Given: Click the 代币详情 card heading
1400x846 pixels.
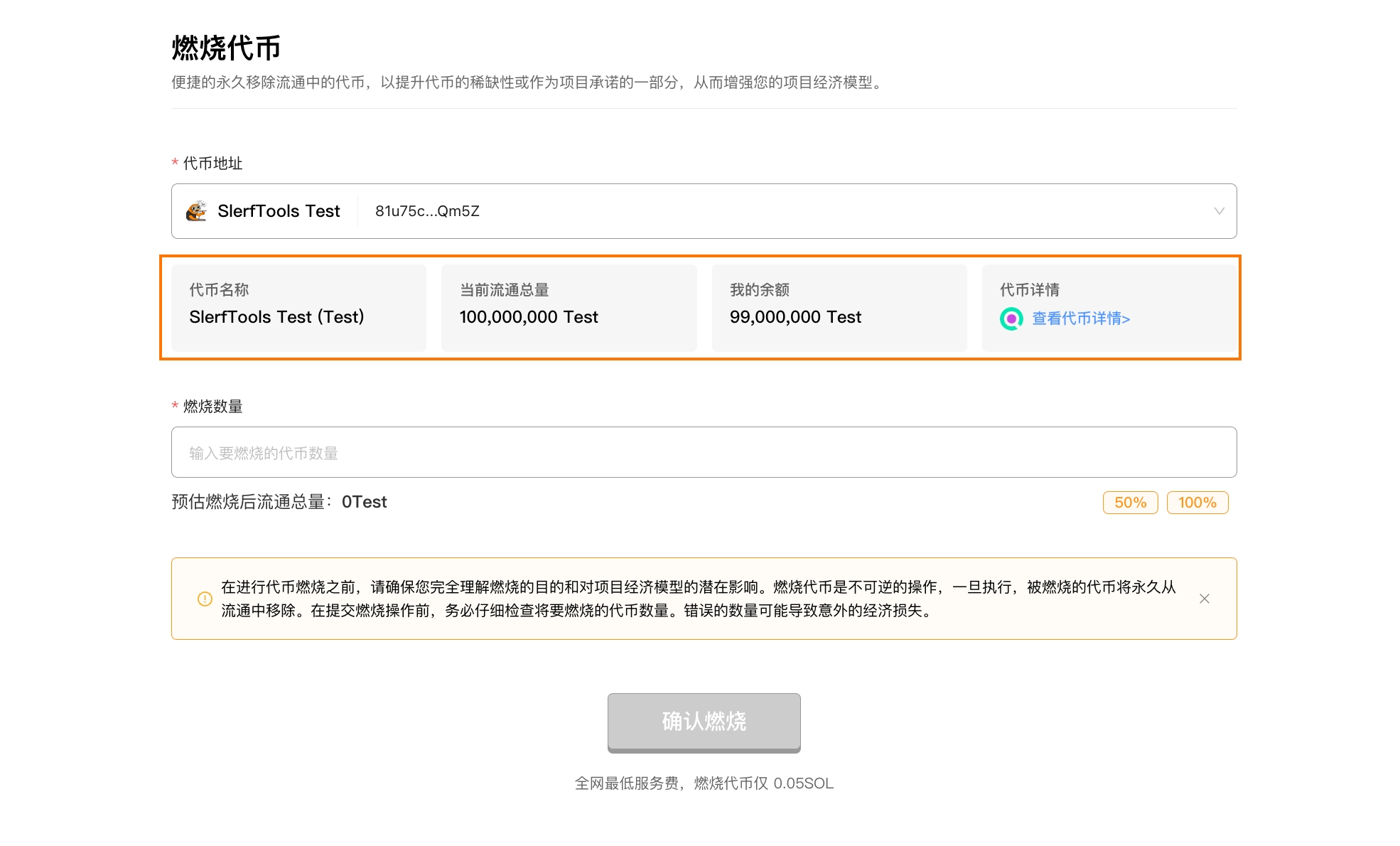Looking at the screenshot, I should click(1029, 290).
